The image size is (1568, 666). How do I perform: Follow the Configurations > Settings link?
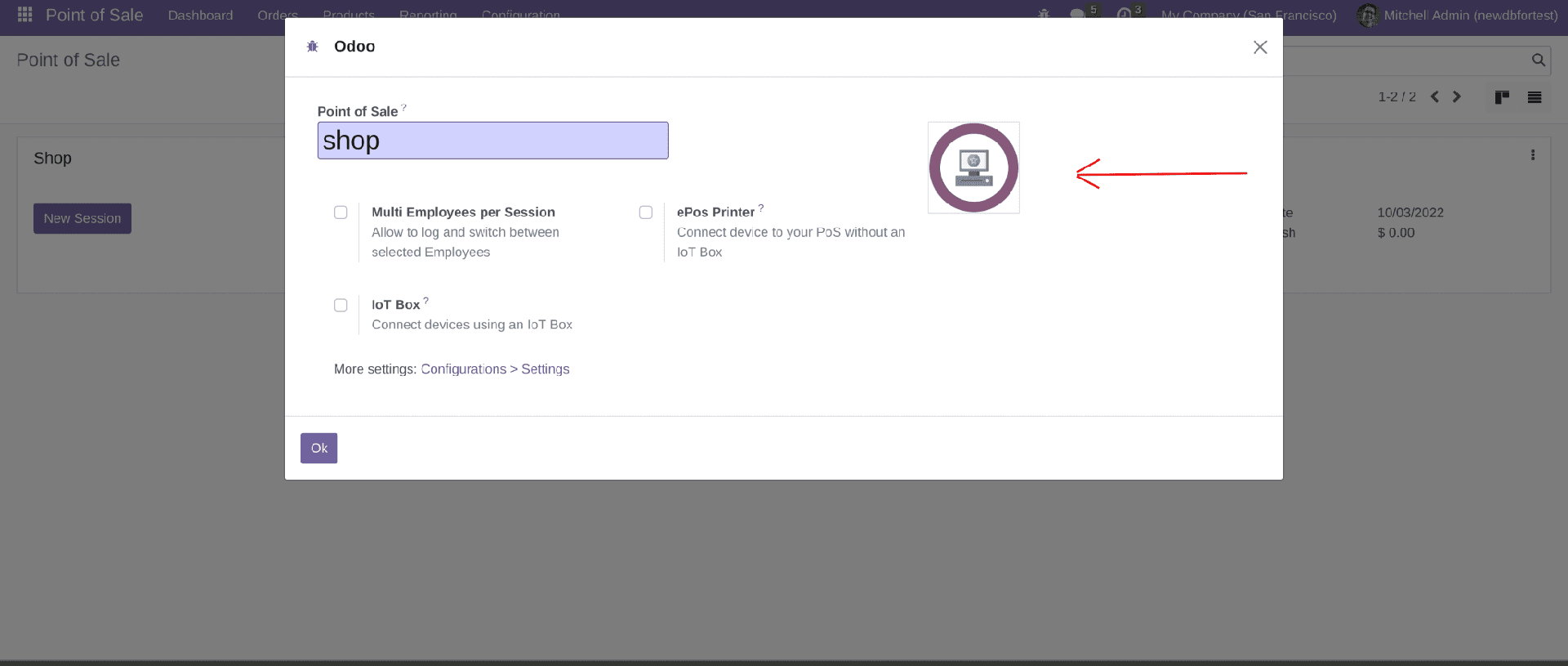tap(495, 369)
